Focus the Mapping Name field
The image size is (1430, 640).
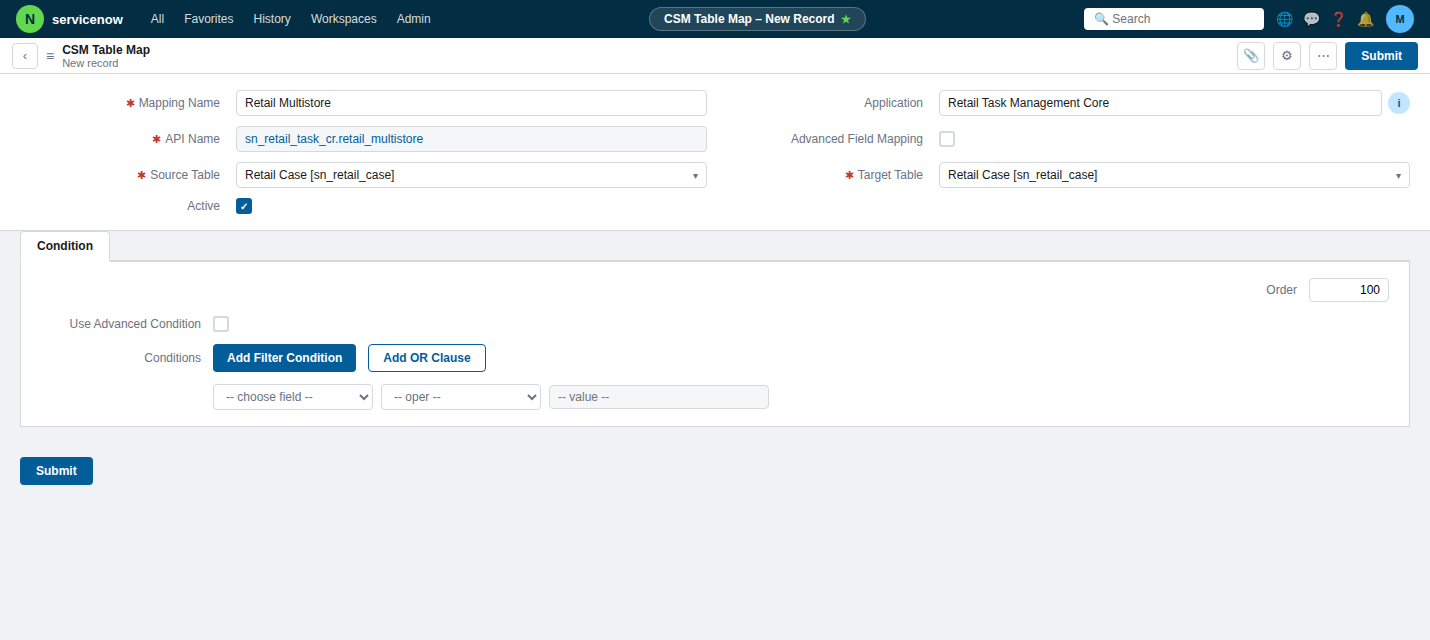(x=471, y=103)
